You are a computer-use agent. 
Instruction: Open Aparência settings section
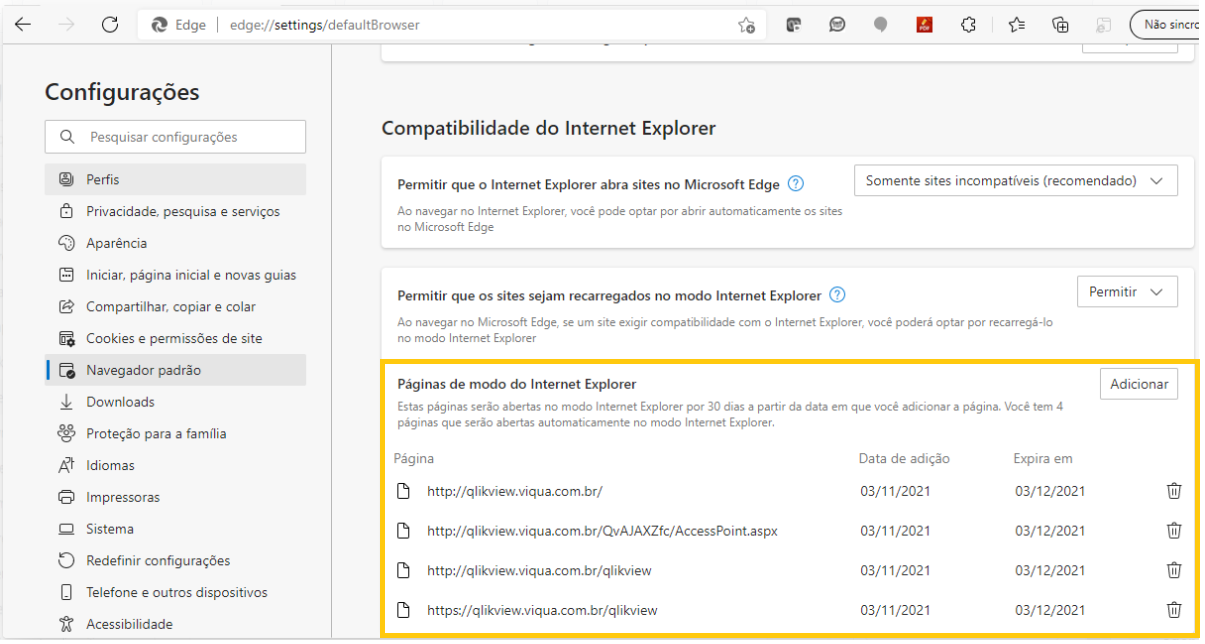click(x=175, y=243)
